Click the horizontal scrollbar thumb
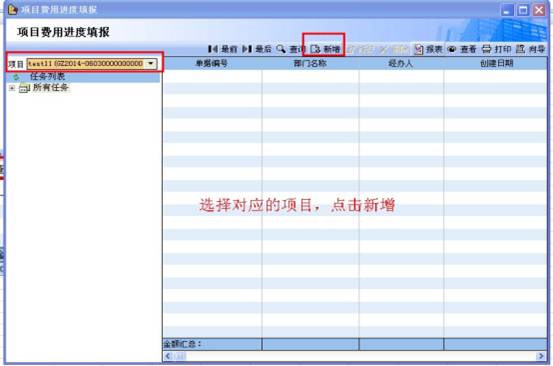553x366 pixels. tap(180, 356)
